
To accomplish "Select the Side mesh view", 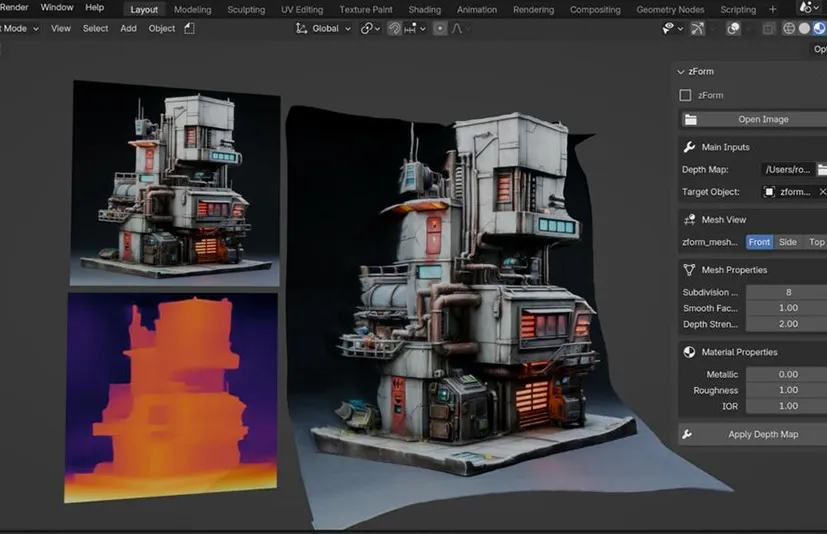I will click(787, 242).
